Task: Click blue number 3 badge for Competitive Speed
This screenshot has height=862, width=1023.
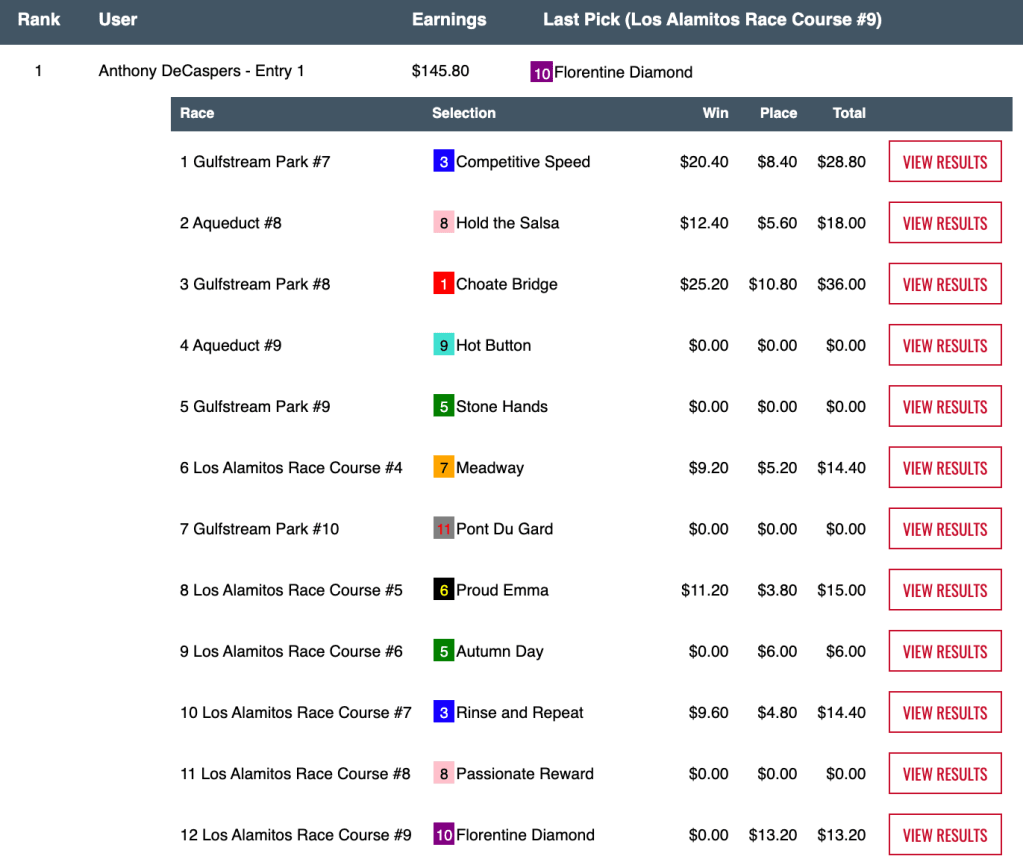Action: pos(443,162)
